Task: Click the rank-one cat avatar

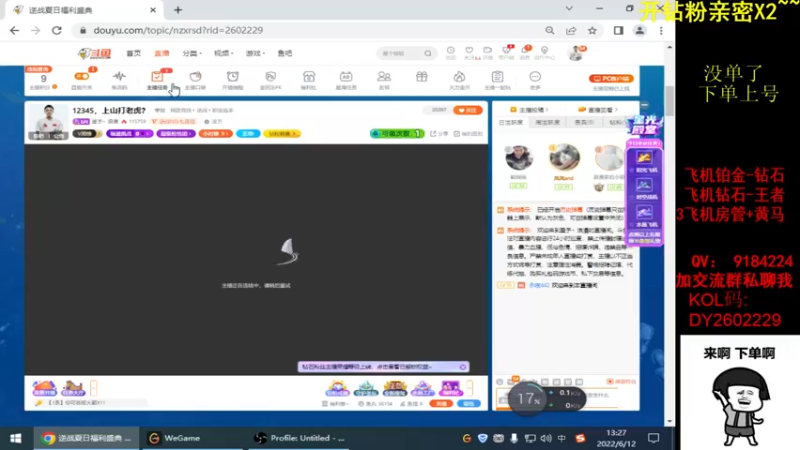Action: tap(564, 158)
